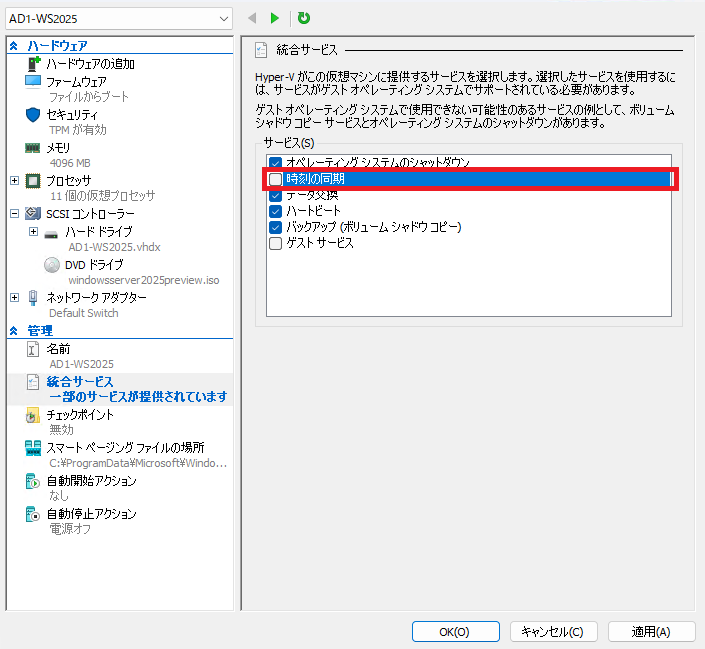This screenshot has height=649, width=705.
Task: Expand the ハード ドライブ tree node
Action: (x=33, y=232)
